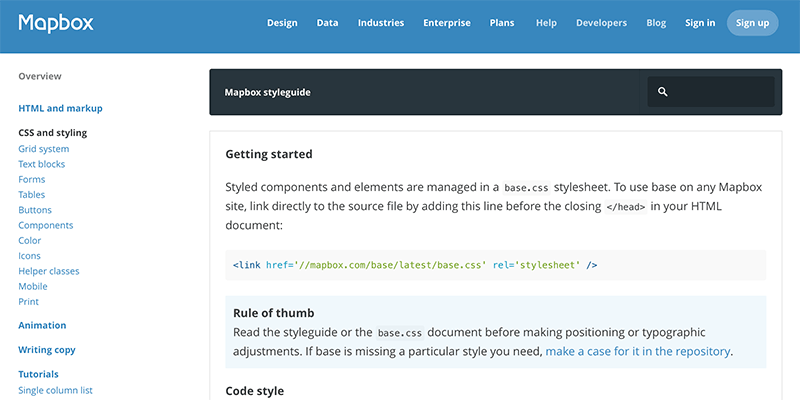This screenshot has width=800, height=400.
Task: Follow "make a case for it" repository link
Action: click(x=638, y=351)
